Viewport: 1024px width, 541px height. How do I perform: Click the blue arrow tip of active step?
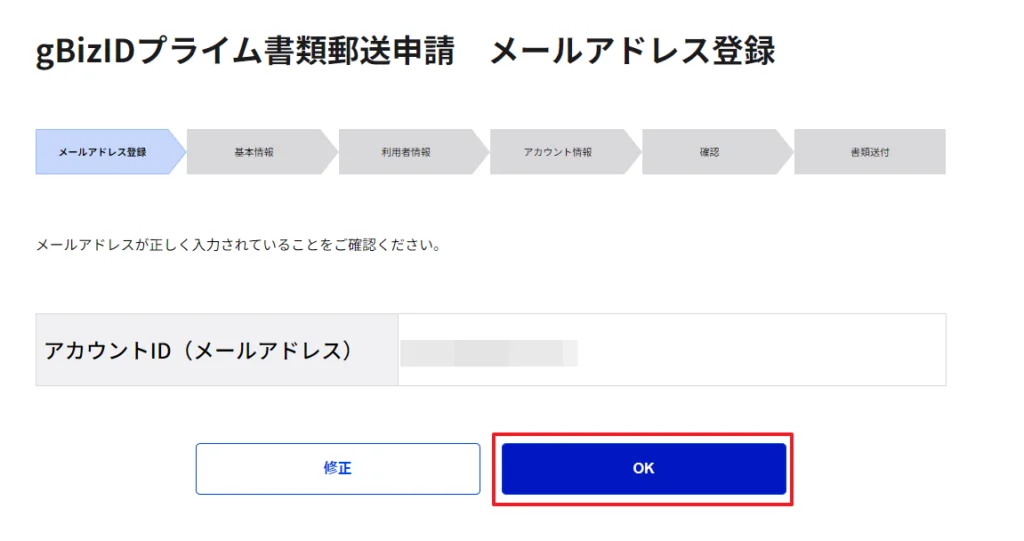point(180,152)
